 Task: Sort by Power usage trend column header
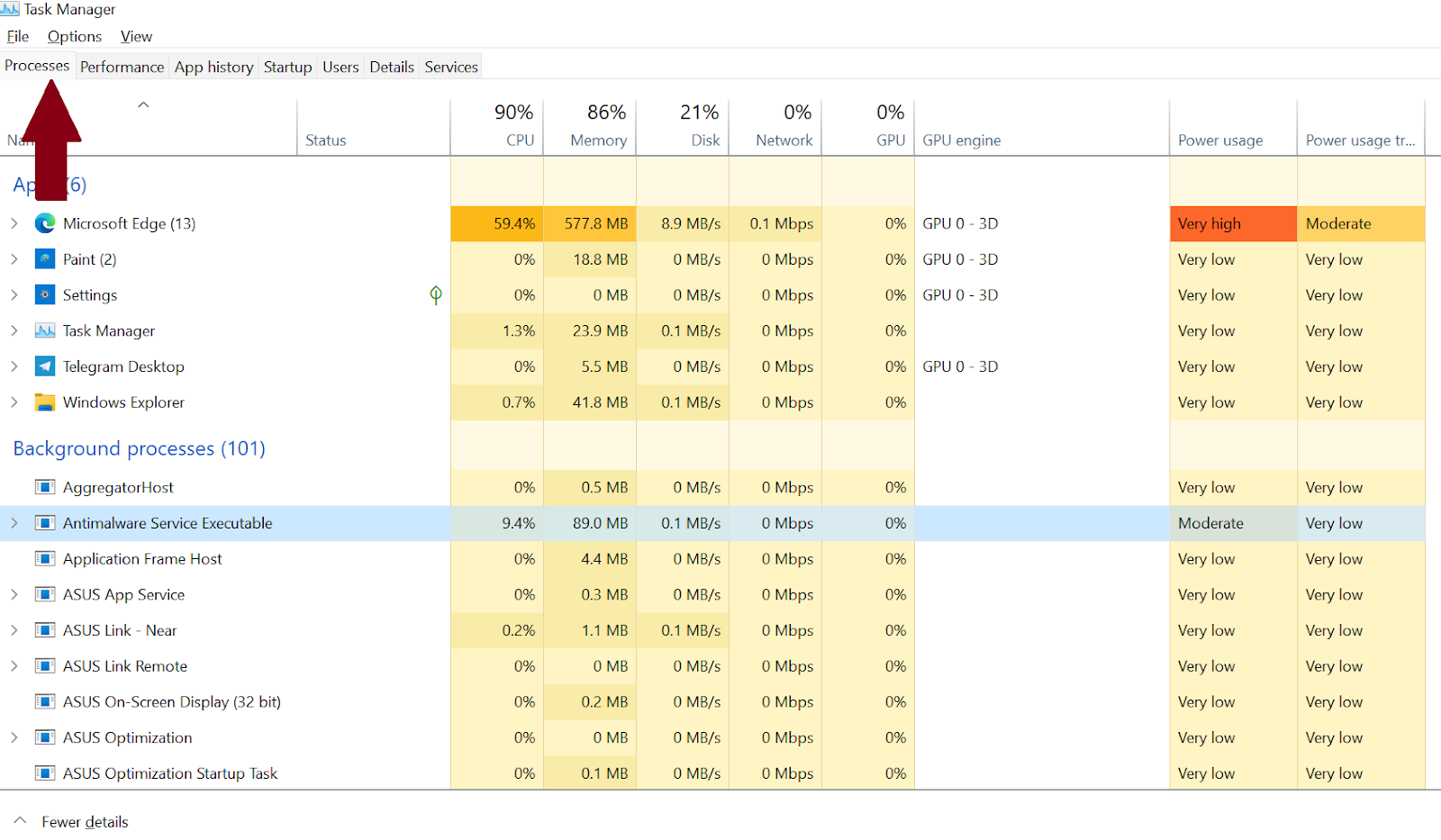click(1361, 126)
